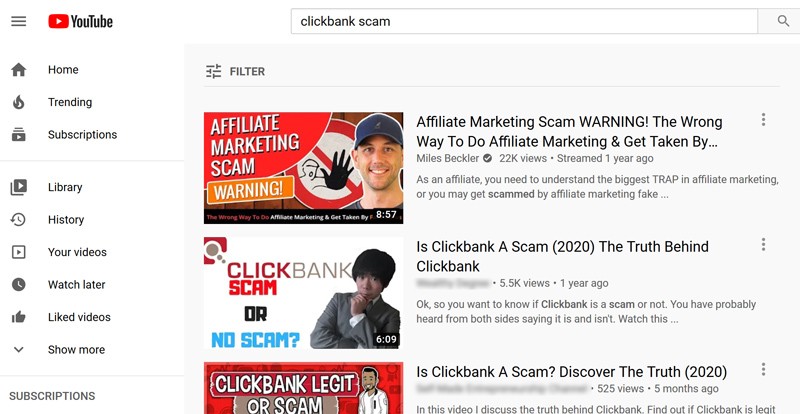The image size is (800, 414).
Task: Open the hamburger guide menu
Action: (19, 21)
